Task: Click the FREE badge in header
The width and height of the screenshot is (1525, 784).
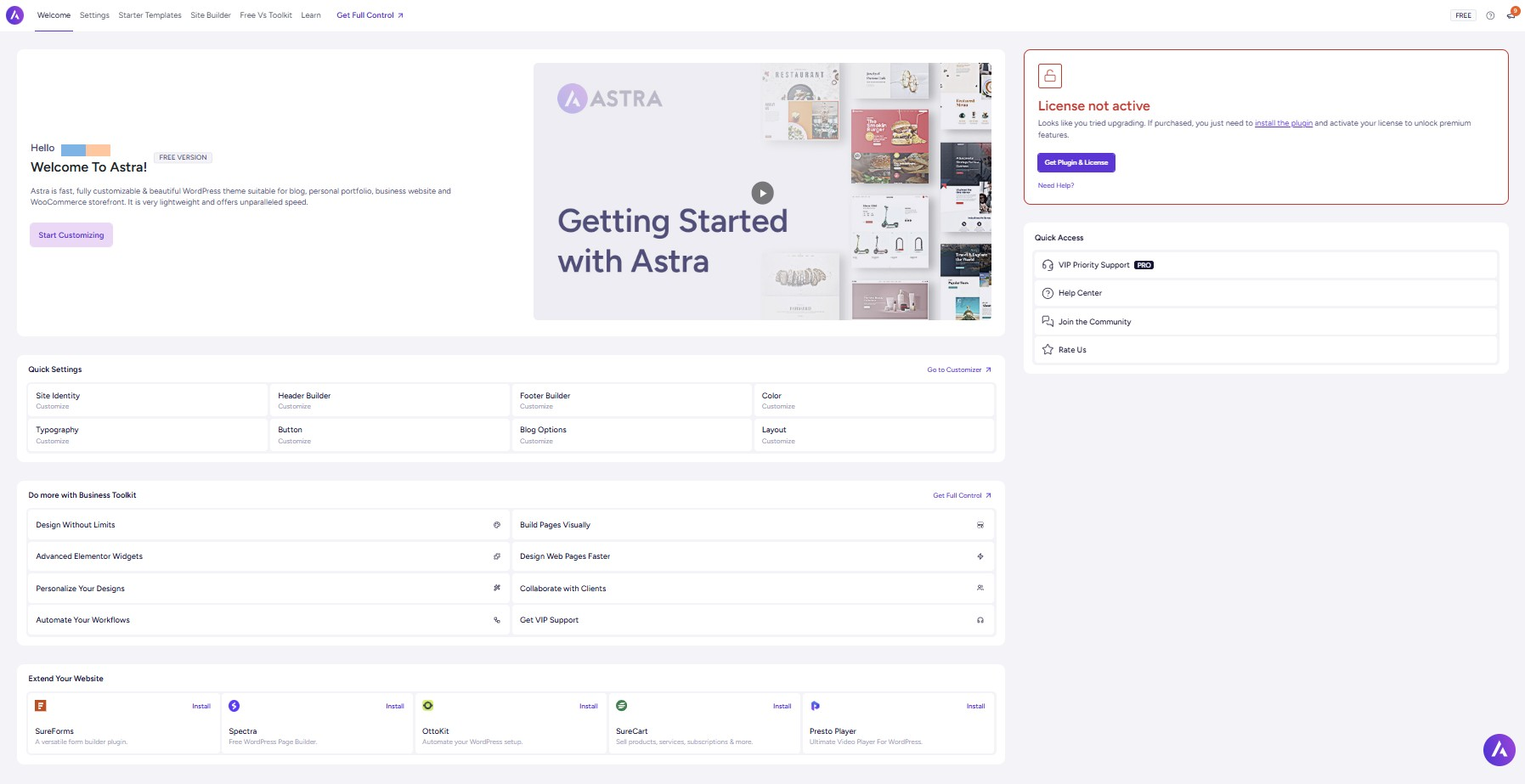Action: [1463, 15]
